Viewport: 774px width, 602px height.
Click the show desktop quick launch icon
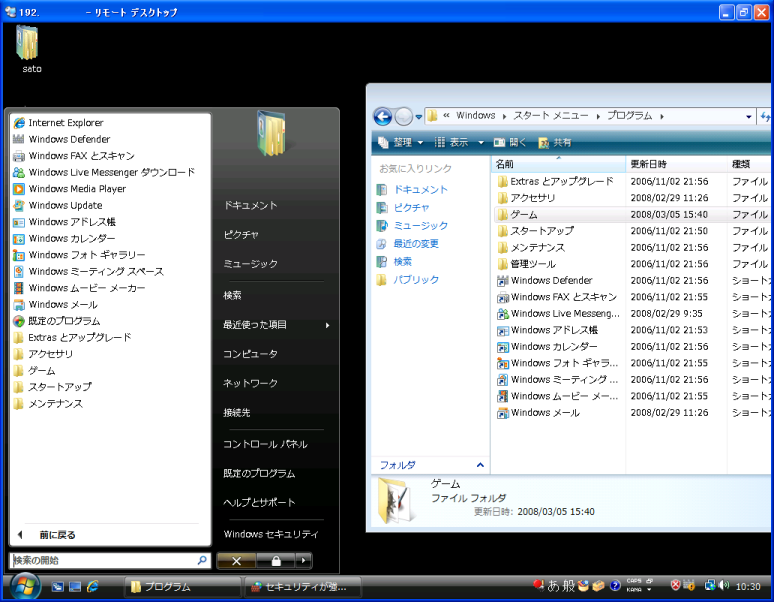[75, 587]
